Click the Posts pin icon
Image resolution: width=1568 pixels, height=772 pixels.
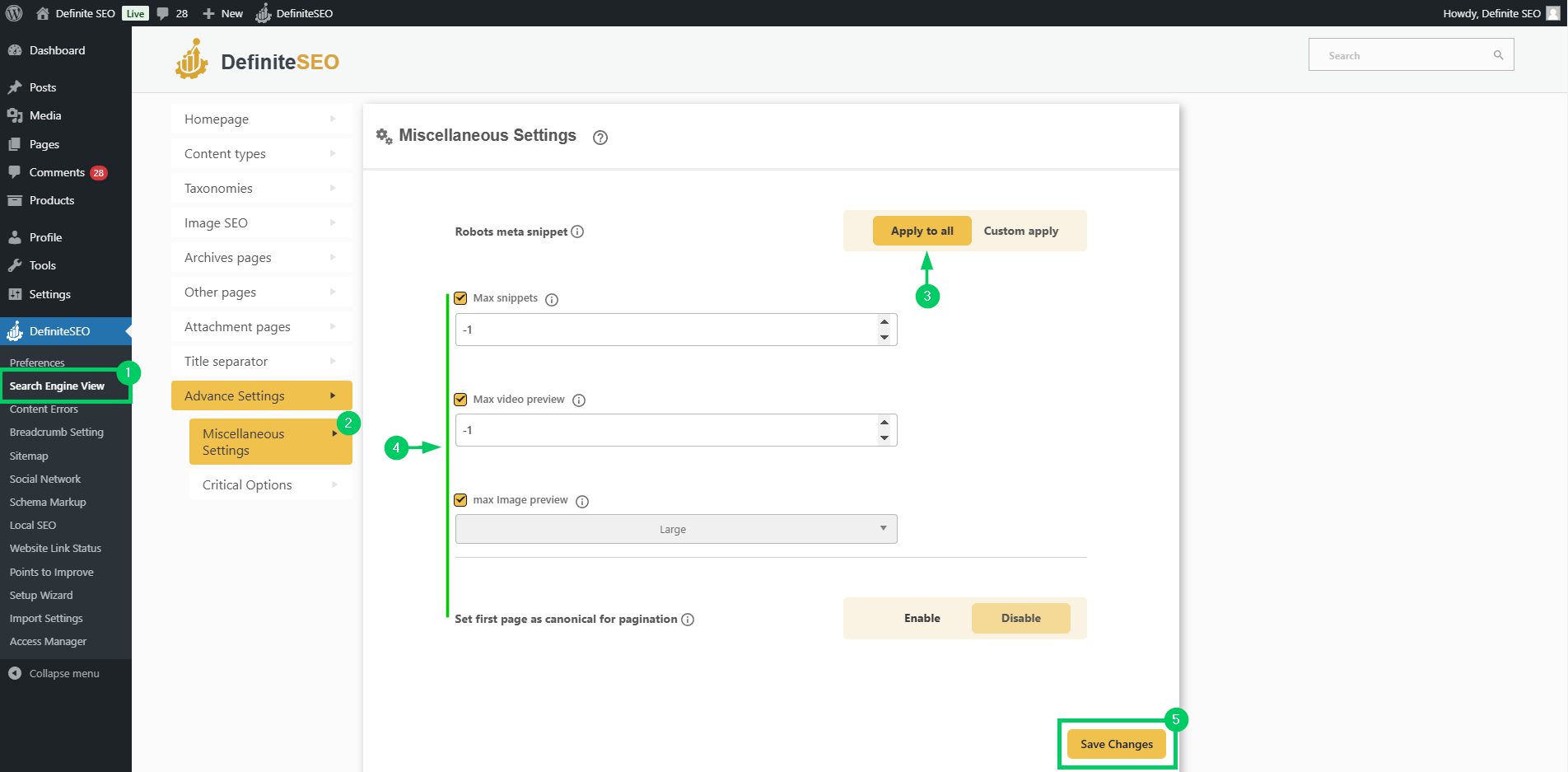click(x=15, y=87)
